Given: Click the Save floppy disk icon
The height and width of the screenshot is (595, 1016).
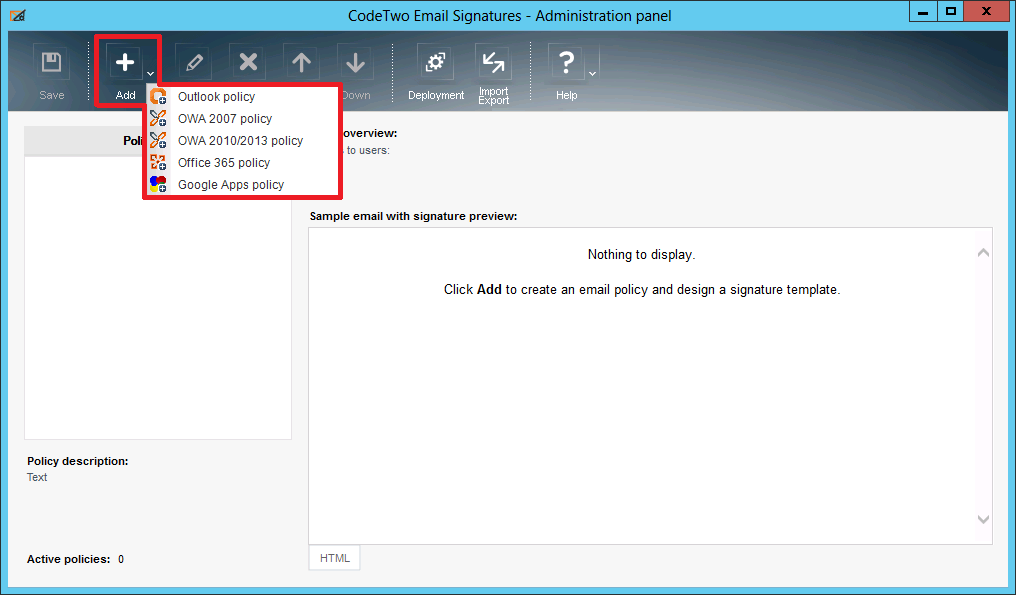Looking at the screenshot, I should 51,63.
